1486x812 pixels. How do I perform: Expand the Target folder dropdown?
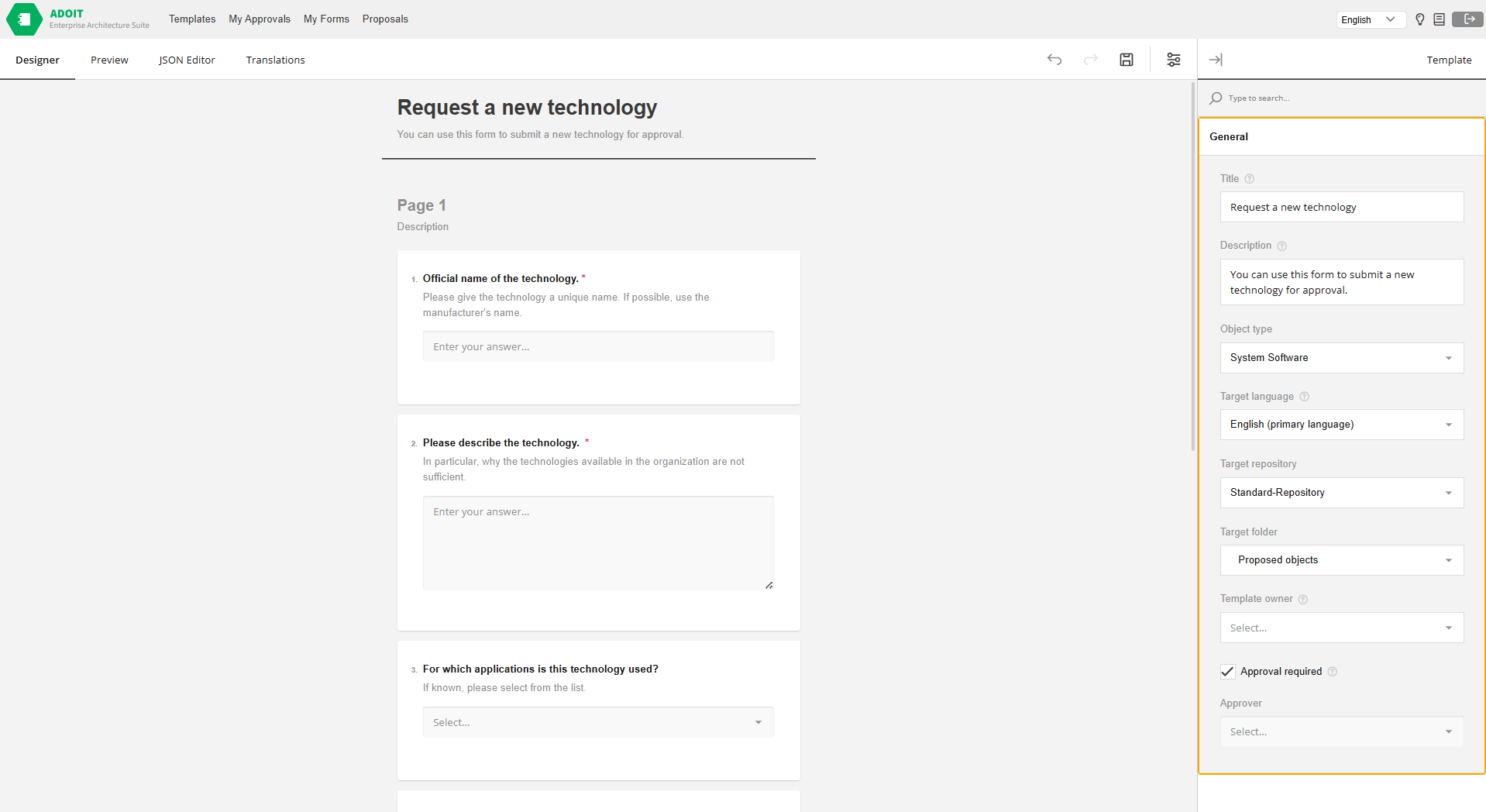tap(1341, 560)
